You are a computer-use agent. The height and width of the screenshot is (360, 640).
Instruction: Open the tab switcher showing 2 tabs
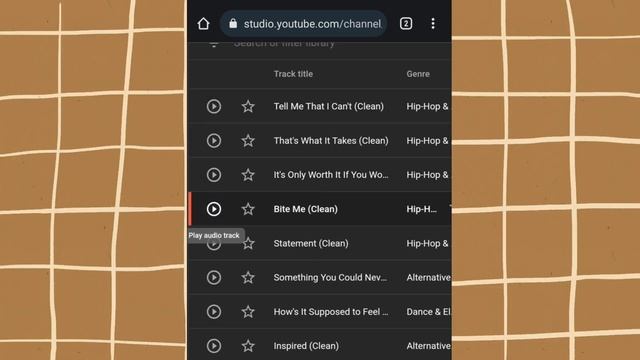point(406,24)
